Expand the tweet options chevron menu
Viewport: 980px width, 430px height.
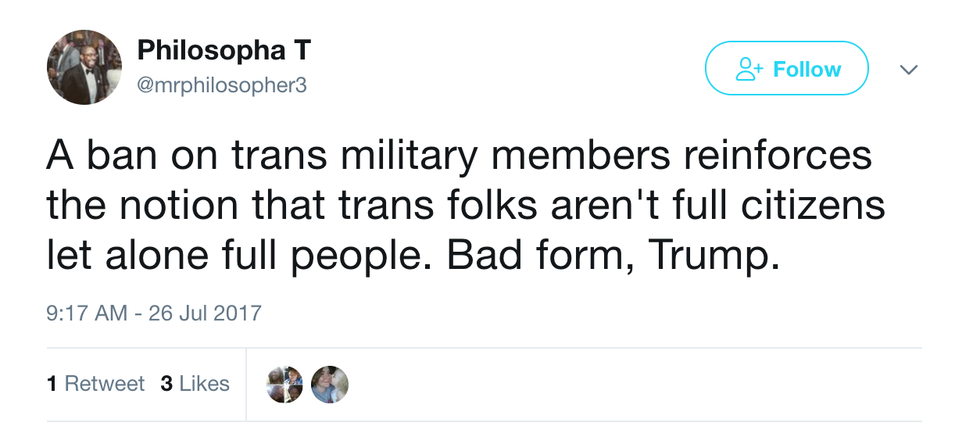pyautogui.click(x=909, y=70)
